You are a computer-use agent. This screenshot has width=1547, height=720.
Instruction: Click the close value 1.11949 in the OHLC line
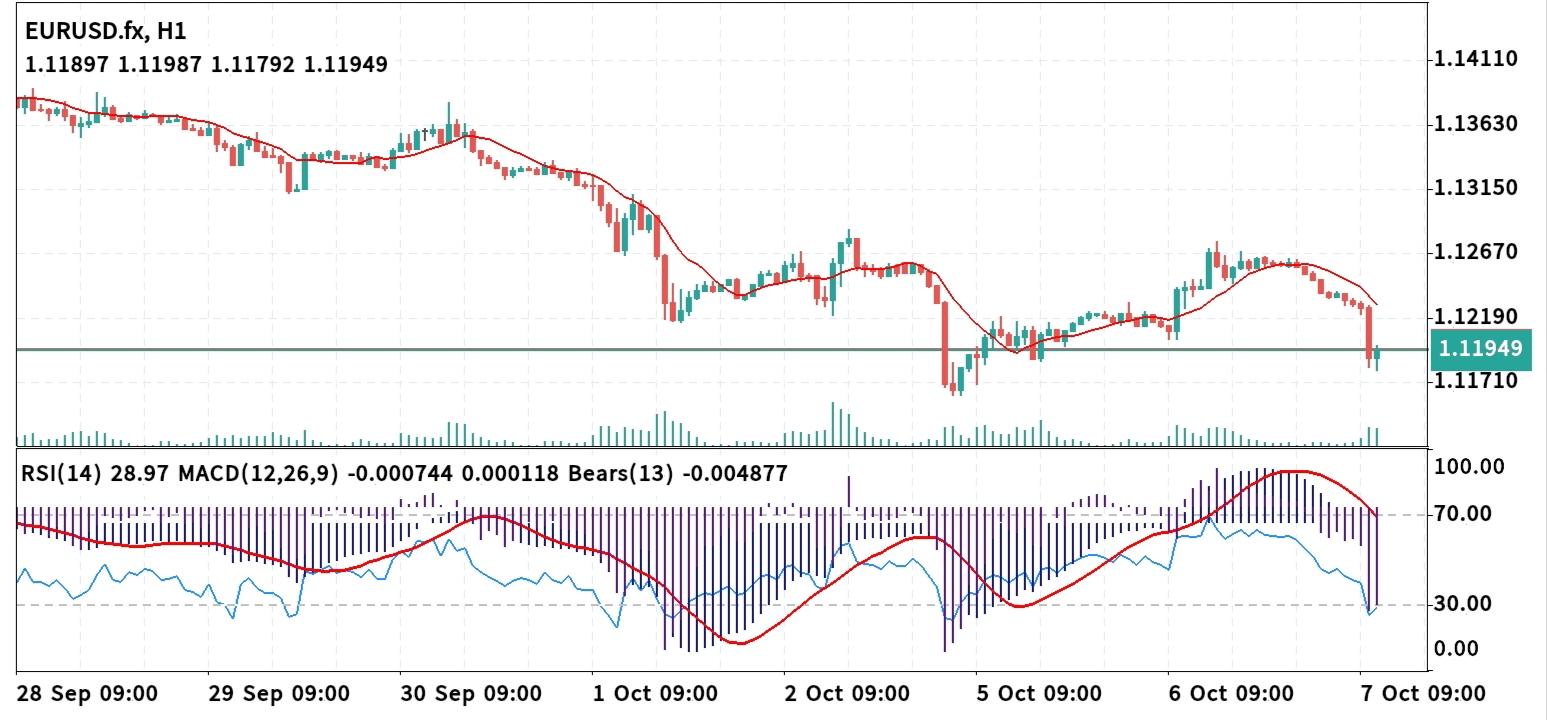click(x=346, y=64)
